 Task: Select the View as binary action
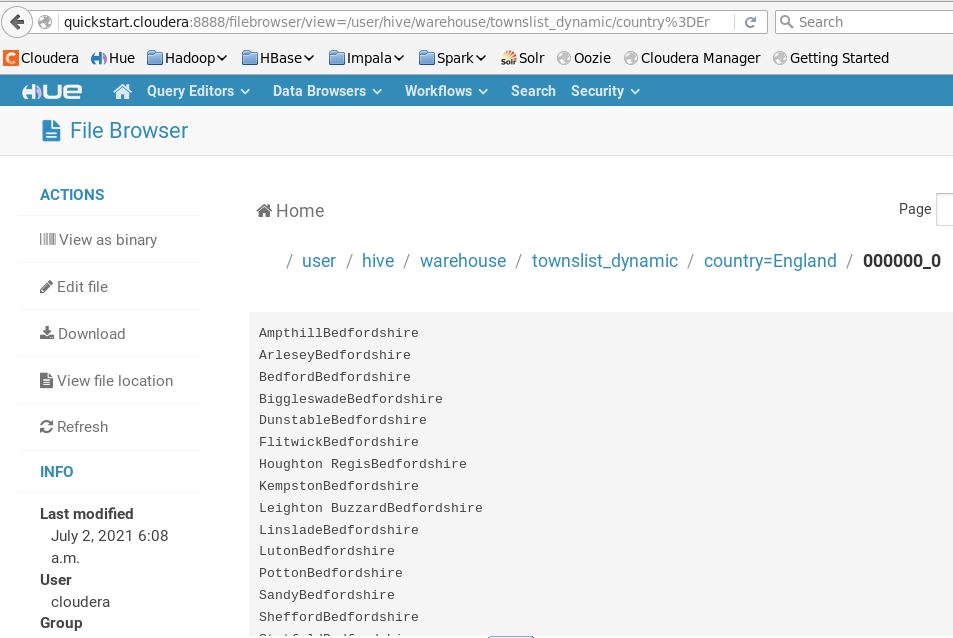point(47,239)
